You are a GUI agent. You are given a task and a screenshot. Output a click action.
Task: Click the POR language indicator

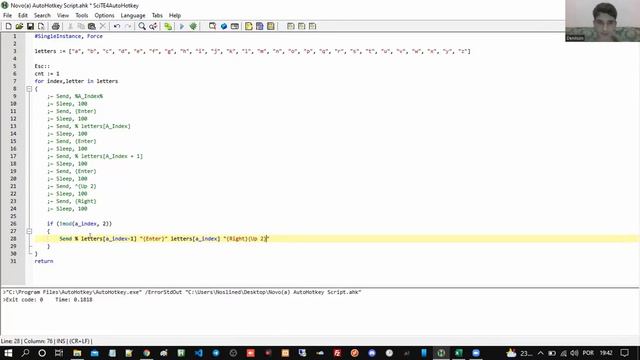588,353
